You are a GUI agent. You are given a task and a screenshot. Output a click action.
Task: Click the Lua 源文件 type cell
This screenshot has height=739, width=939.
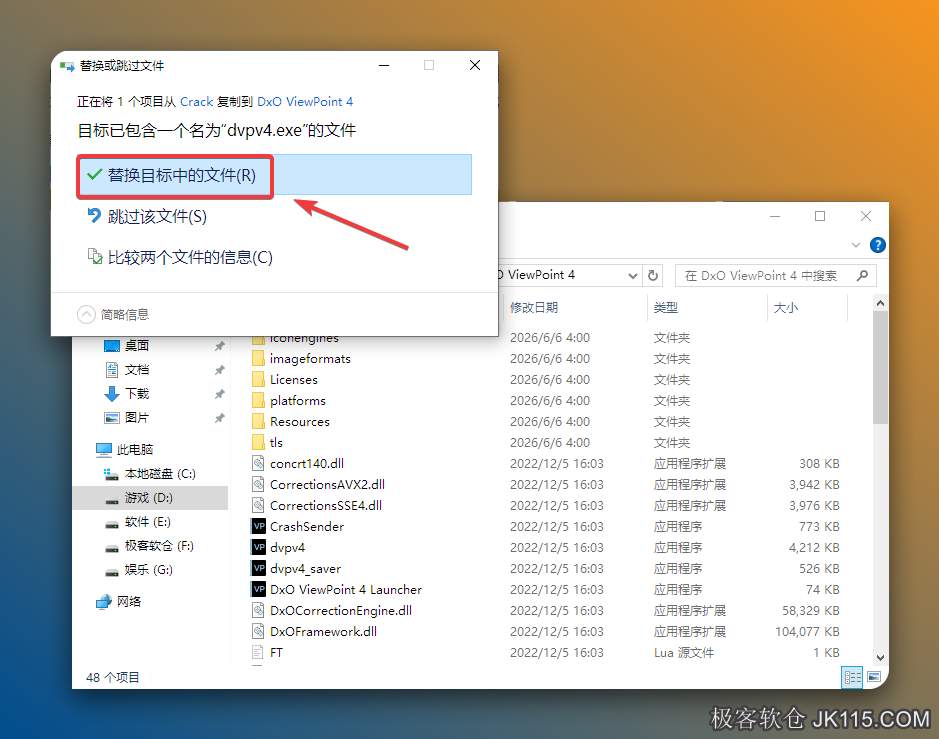pos(684,652)
